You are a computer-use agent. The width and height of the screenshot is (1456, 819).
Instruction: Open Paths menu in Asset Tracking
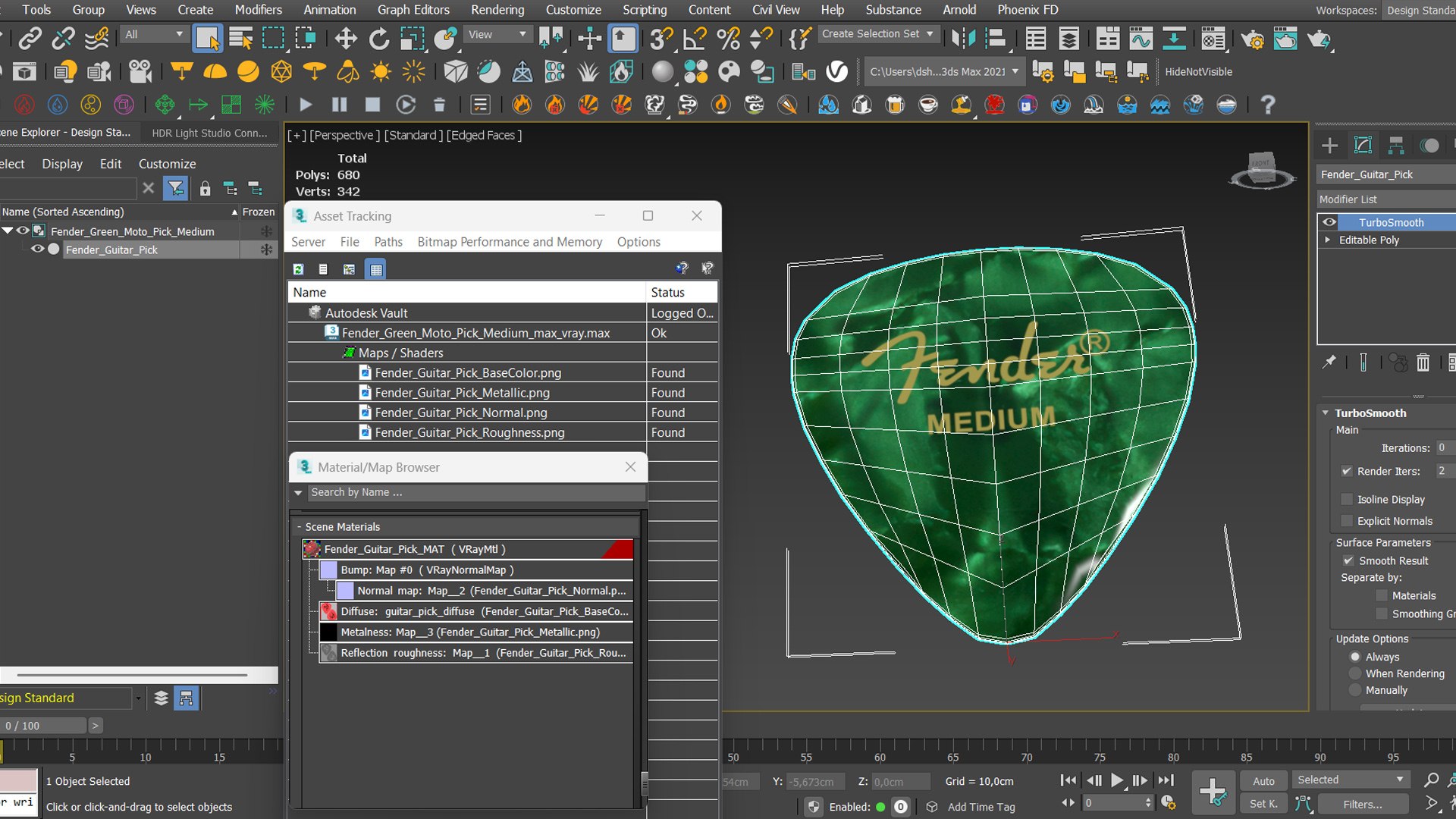click(388, 242)
